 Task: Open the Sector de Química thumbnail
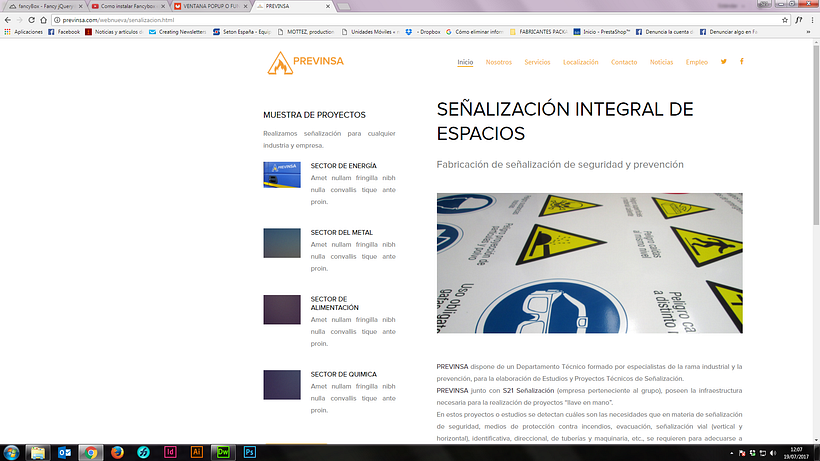click(x=282, y=385)
